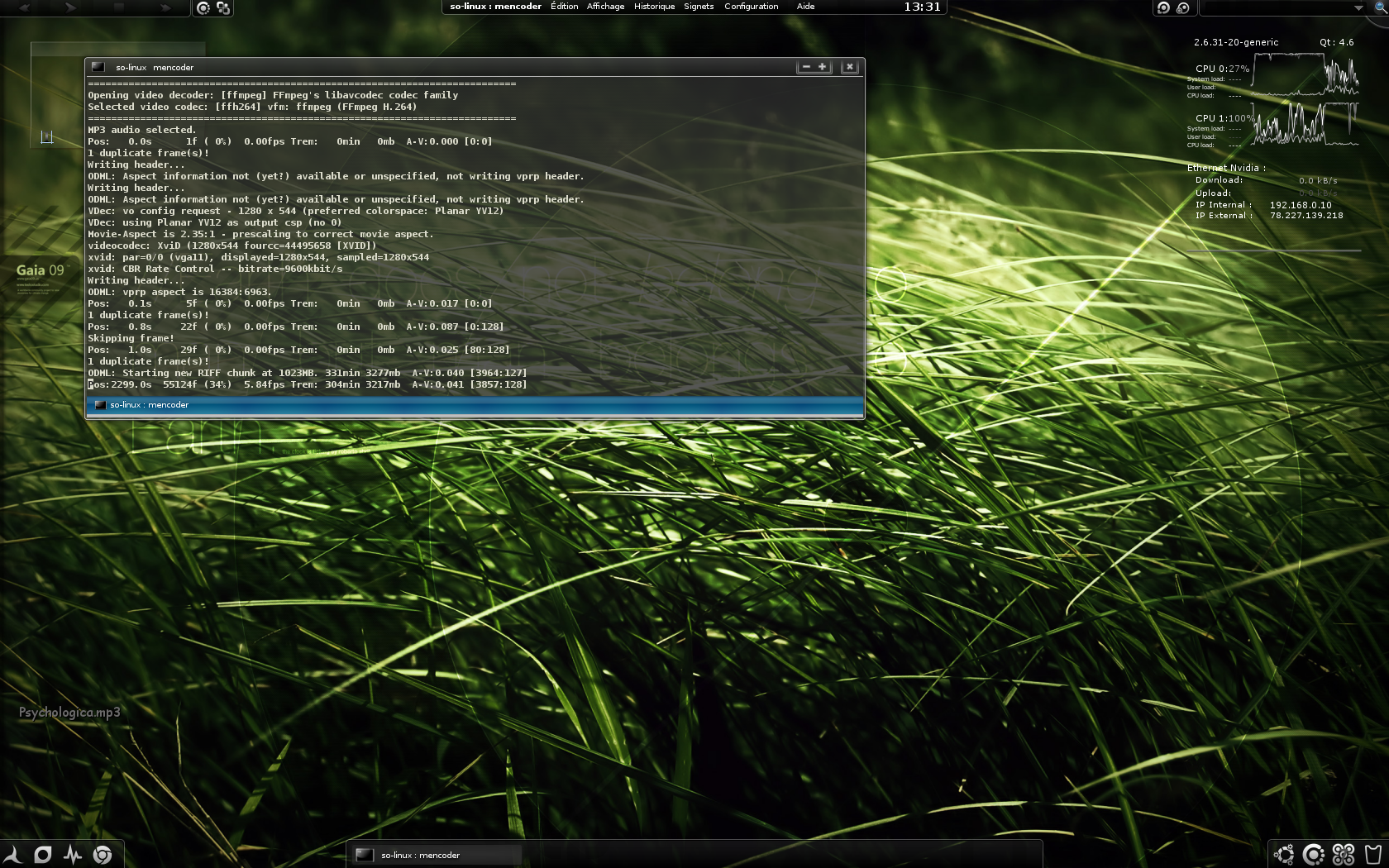This screenshot has width=1389, height=868.
Task: Click the Gaia 09 wallpaper widget label
Action: tap(40, 270)
